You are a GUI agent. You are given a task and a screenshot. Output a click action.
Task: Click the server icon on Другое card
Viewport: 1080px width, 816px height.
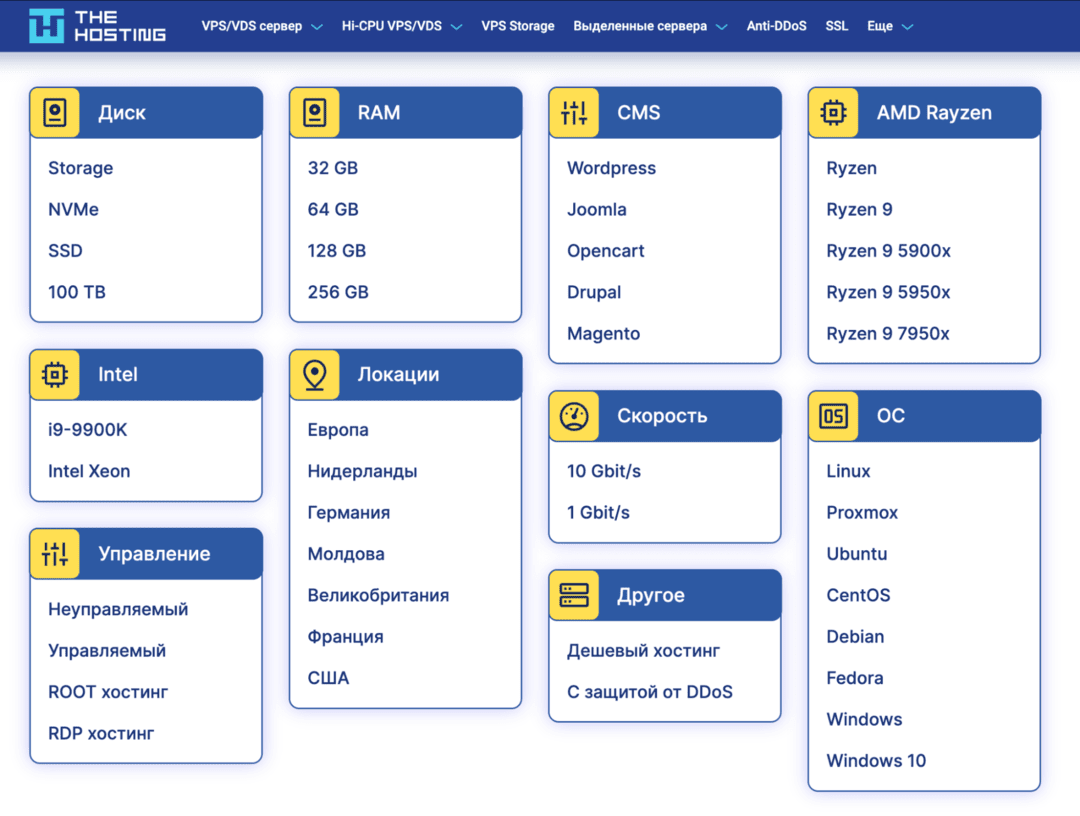574,595
